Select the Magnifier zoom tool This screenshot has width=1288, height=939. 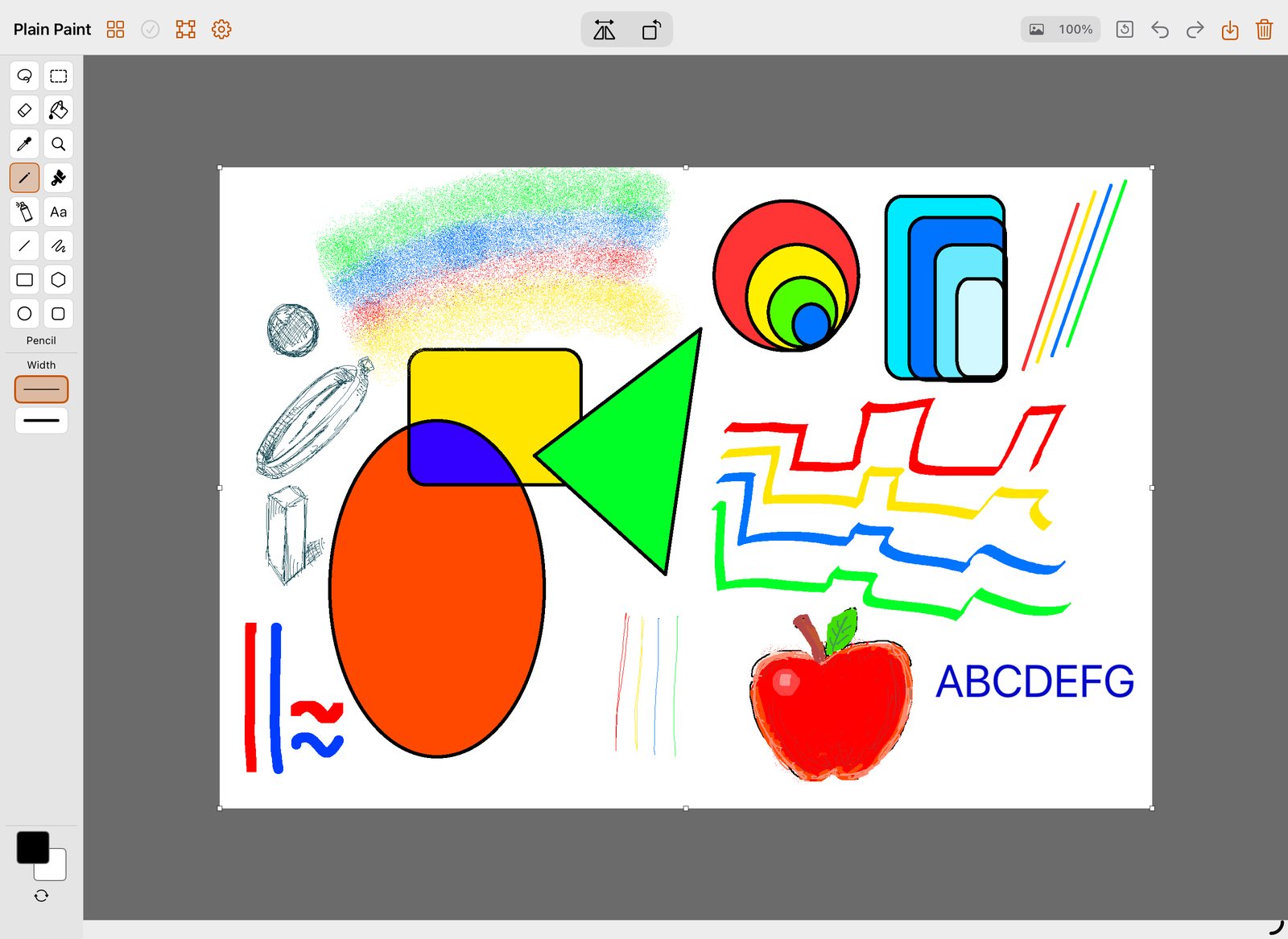[x=58, y=144]
